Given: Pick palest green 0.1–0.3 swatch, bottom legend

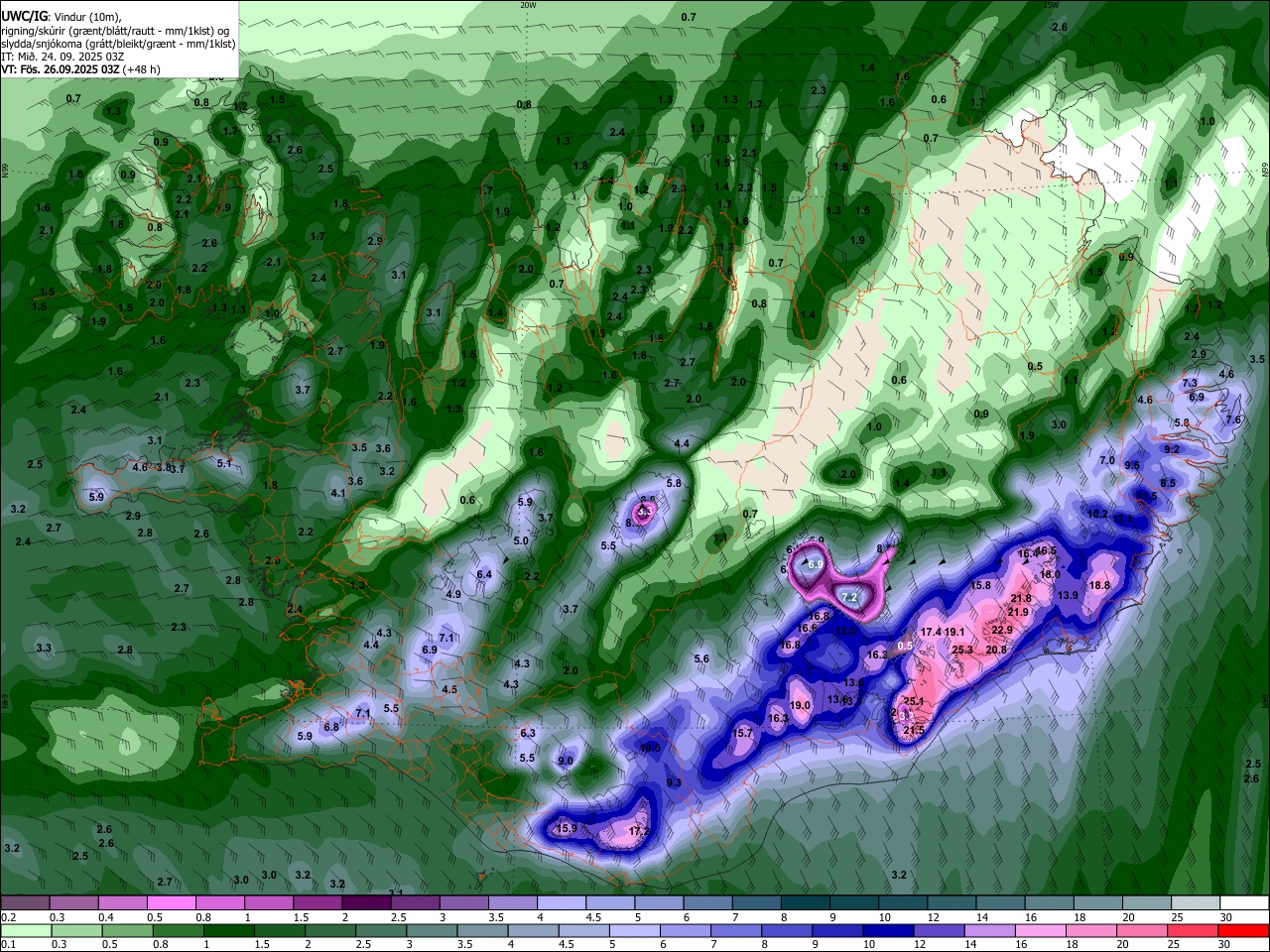Looking at the screenshot, I should 26,930.
